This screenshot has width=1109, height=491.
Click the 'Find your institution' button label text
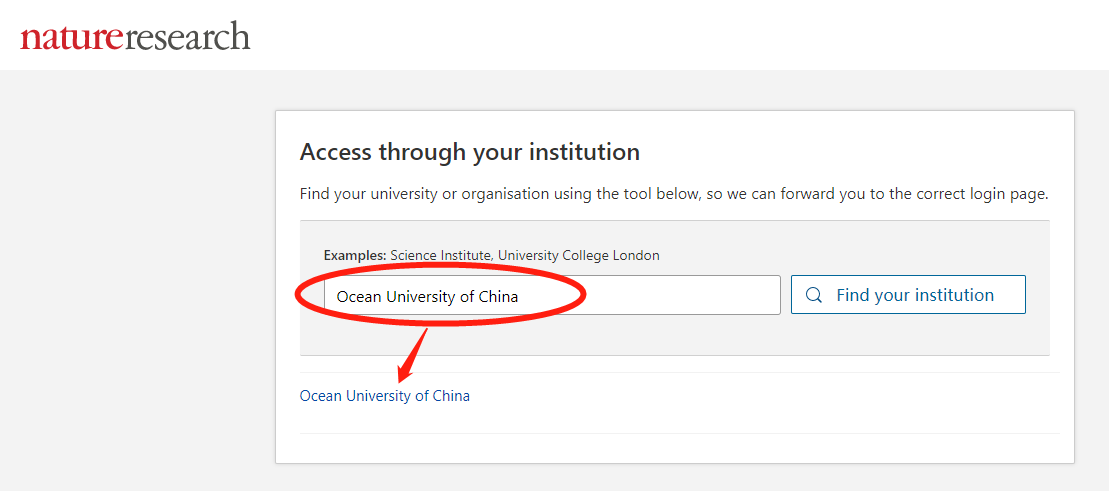tap(915, 295)
